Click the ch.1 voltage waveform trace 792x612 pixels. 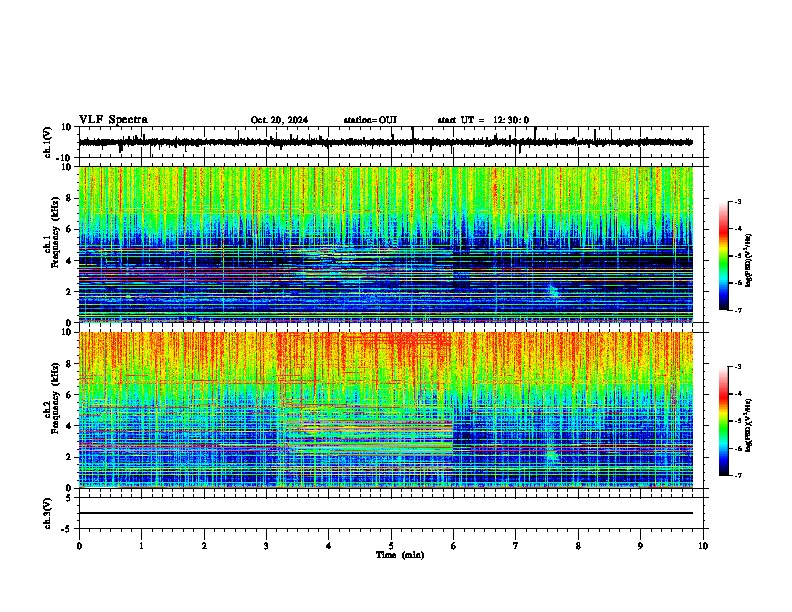385,142
